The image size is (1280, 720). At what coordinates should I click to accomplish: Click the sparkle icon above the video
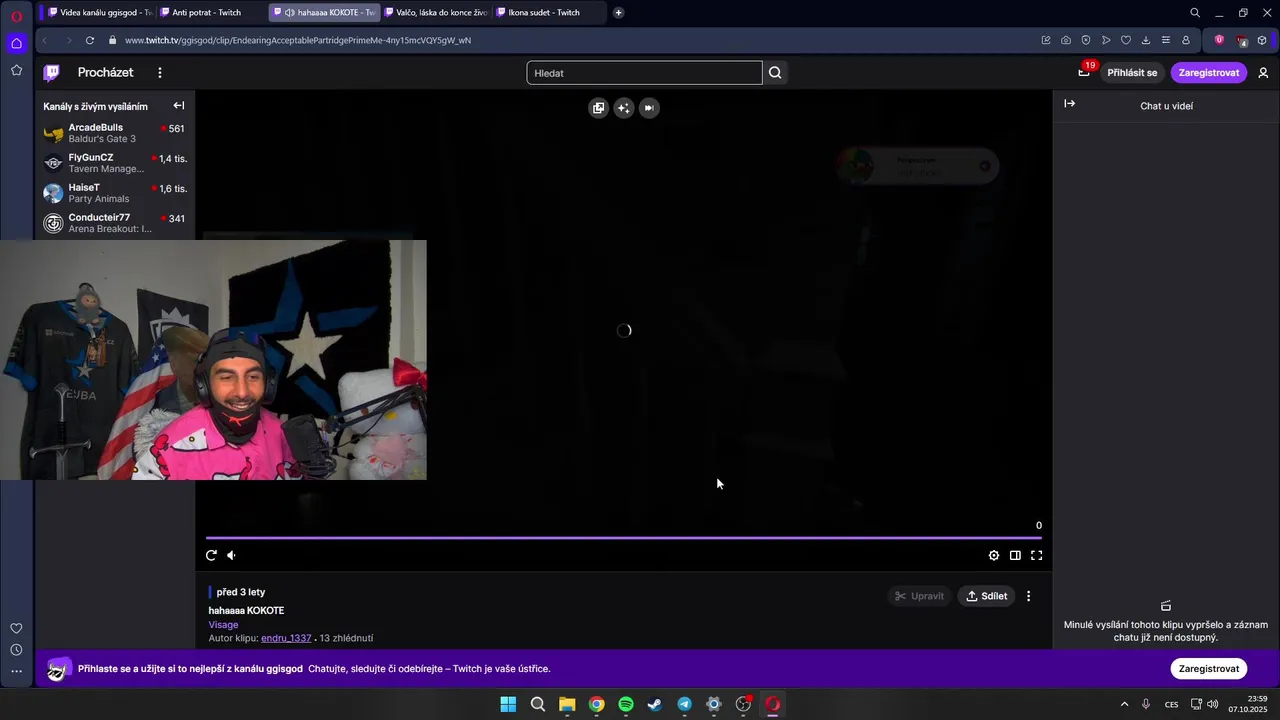[624, 108]
